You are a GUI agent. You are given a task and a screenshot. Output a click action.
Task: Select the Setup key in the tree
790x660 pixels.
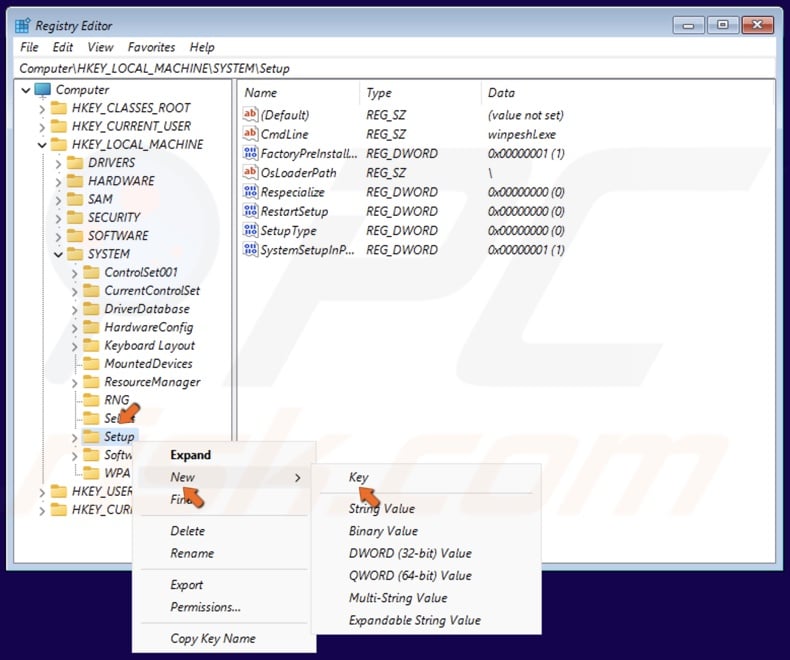pos(119,436)
